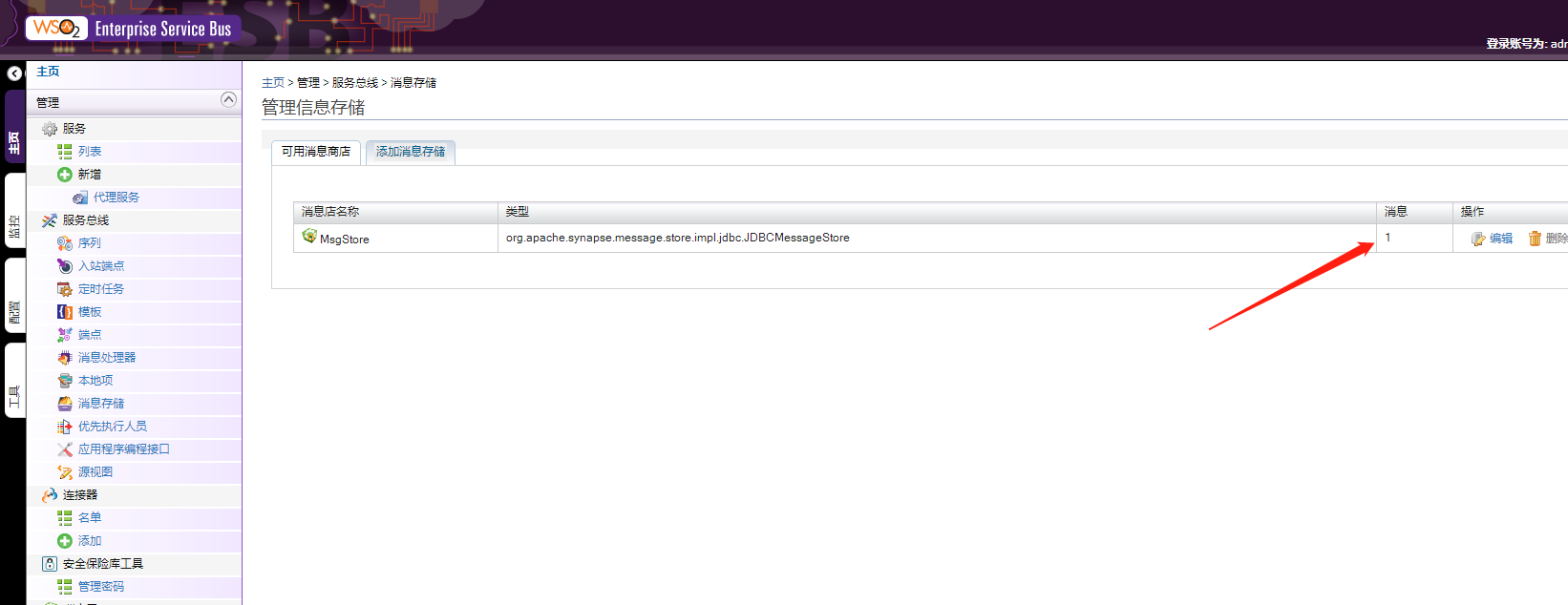Open the 消息处理器 link

[107, 358]
